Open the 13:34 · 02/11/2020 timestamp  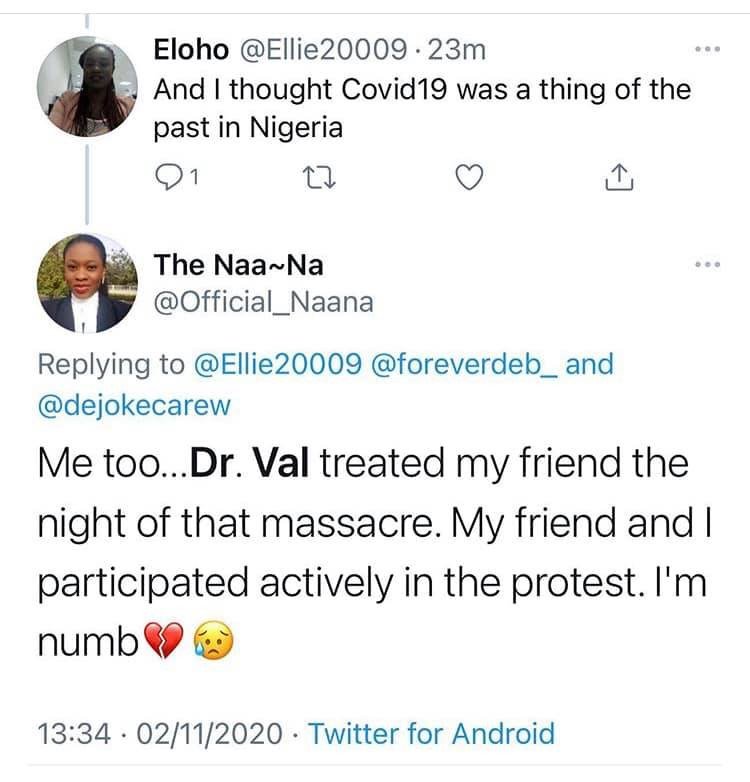coord(160,734)
